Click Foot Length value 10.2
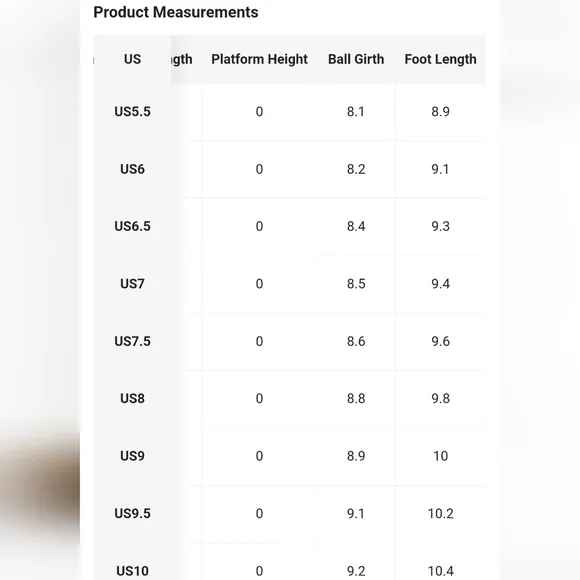Screen dimensions: 580x580 point(440,513)
